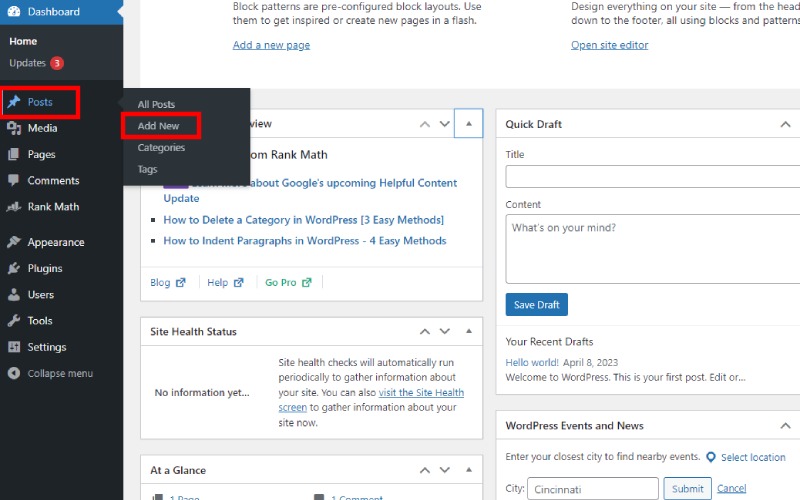Collapse WordPress Events and News widget
The height and width of the screenshot is (500, 800).
[785, 426]
